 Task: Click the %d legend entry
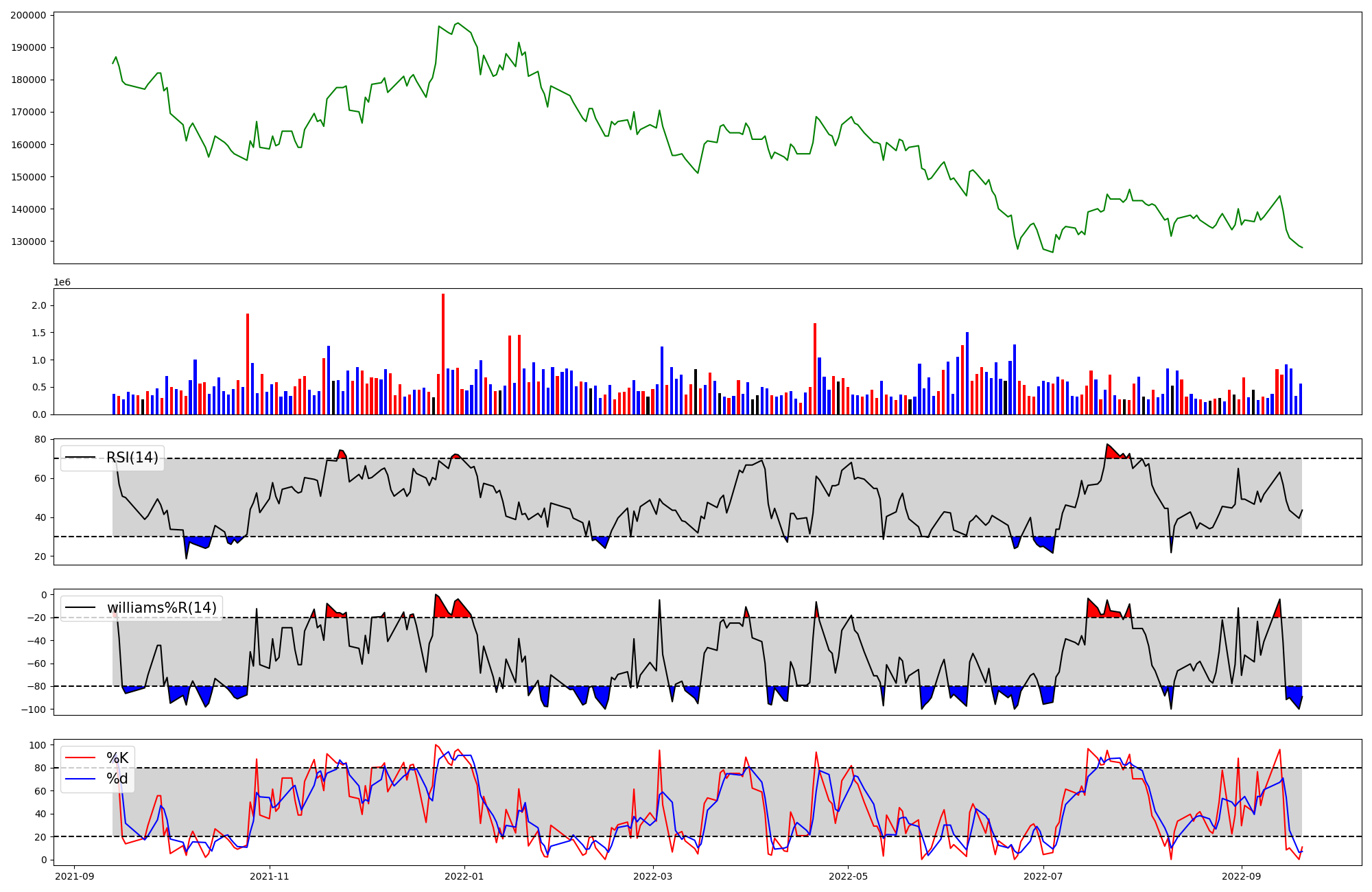[x=117, y=779]
